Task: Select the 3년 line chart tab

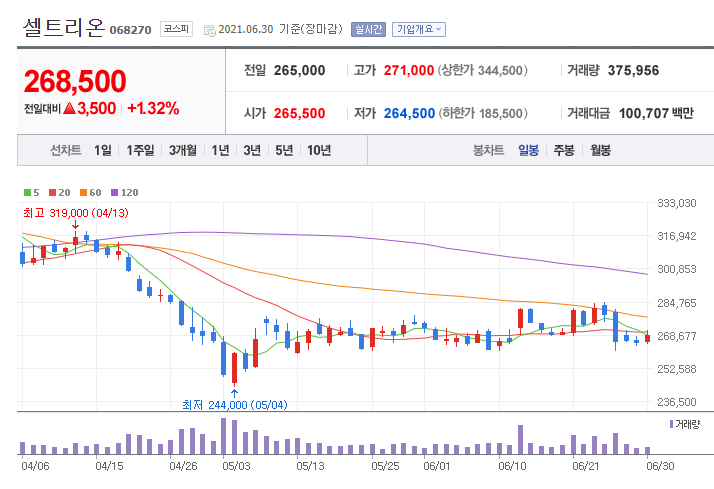Action: 252,150
